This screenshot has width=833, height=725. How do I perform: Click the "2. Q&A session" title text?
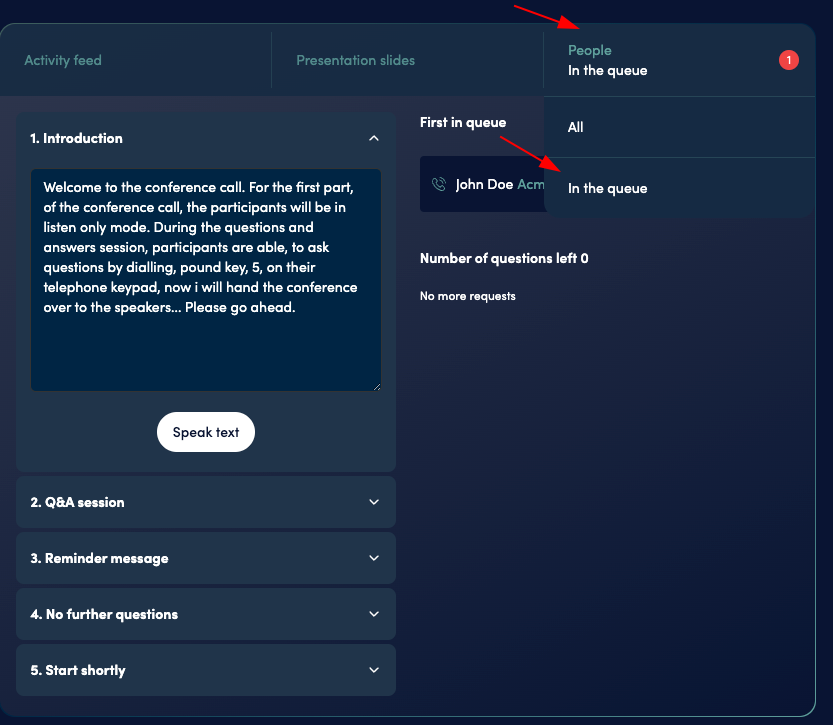[x=78, y=502]
